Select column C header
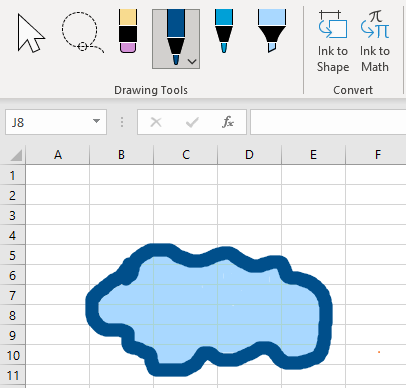The width and height of the screenshot is (406, 388). click(x=186, y=155)
